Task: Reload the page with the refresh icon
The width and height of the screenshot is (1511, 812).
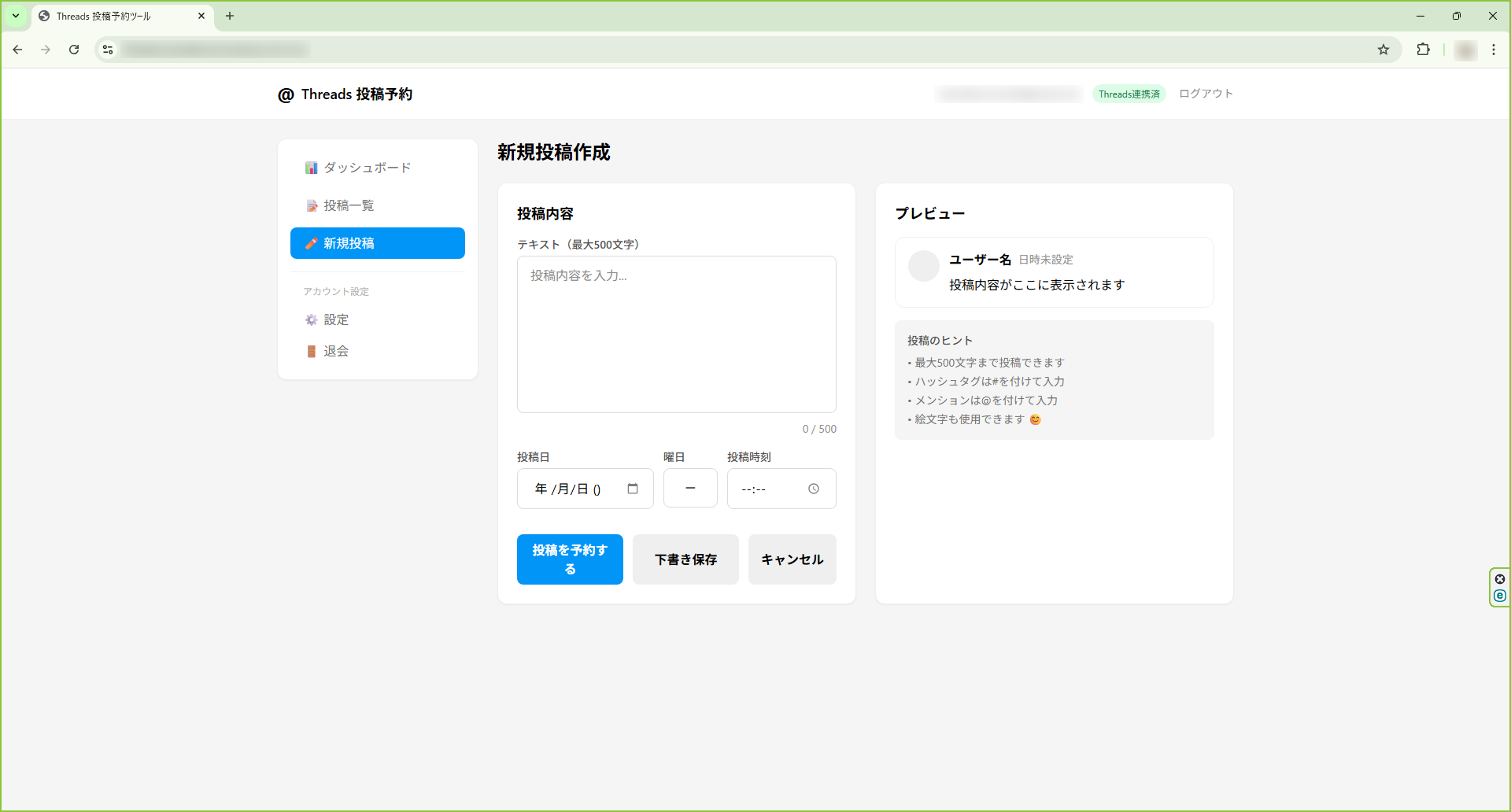Action: click(73, 49)
